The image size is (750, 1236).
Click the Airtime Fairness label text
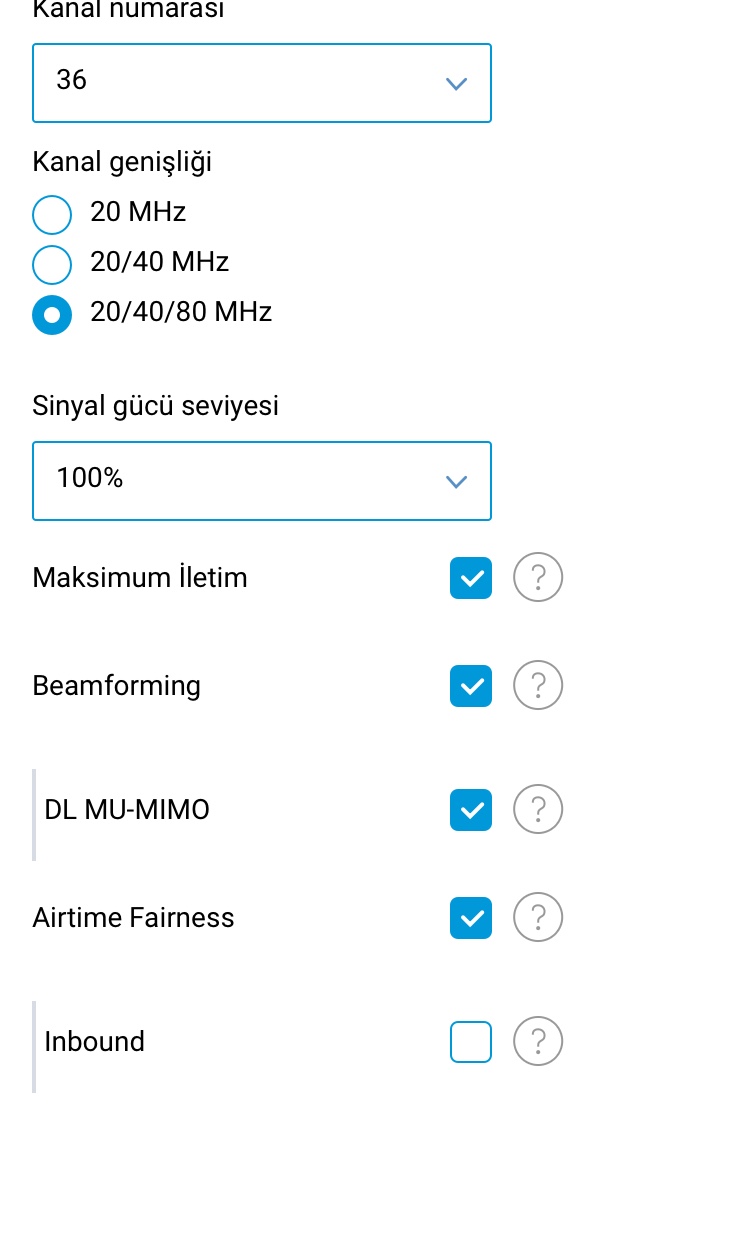click(x=133, y=917)
